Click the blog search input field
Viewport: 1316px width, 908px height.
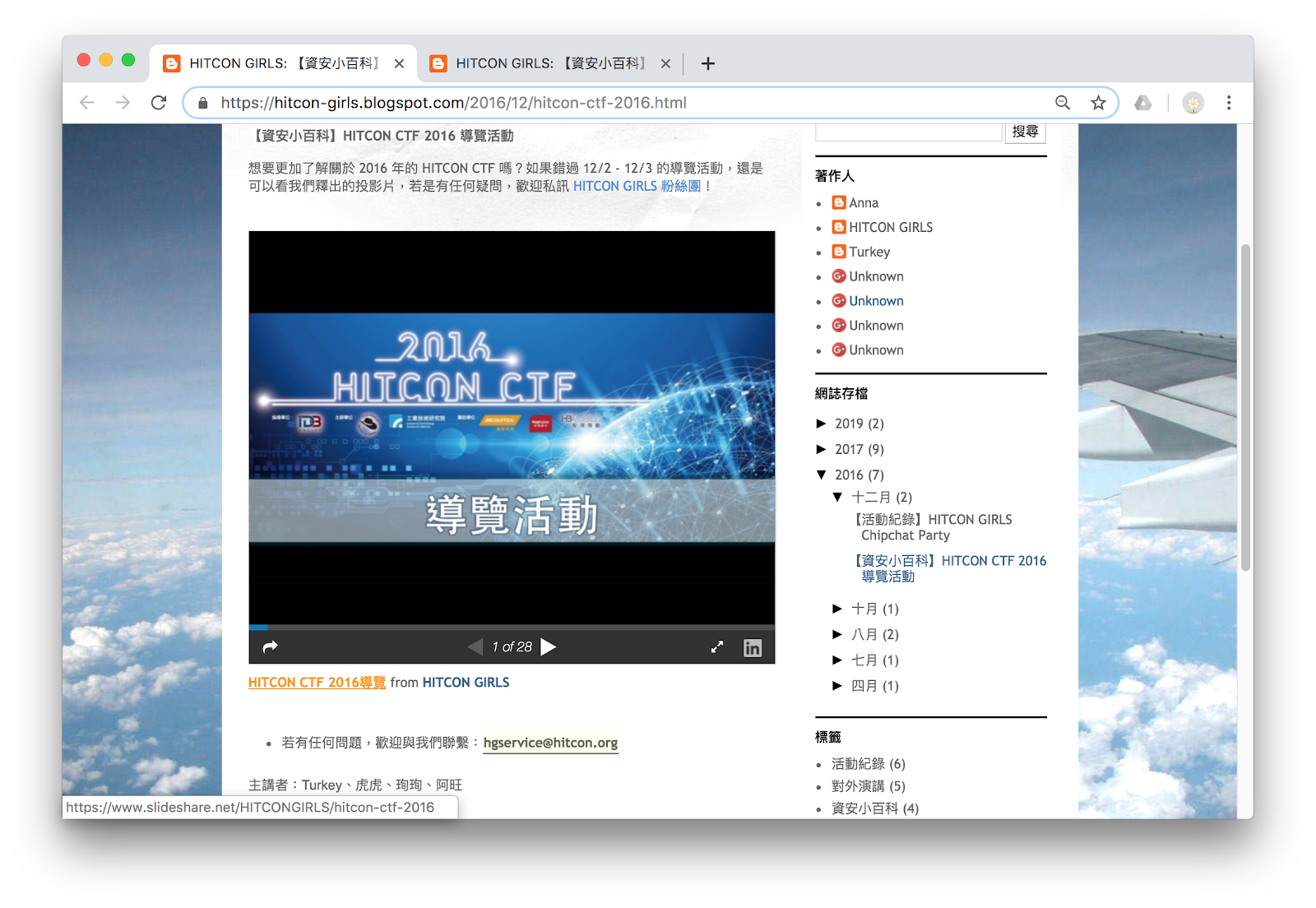pos(908,132)
